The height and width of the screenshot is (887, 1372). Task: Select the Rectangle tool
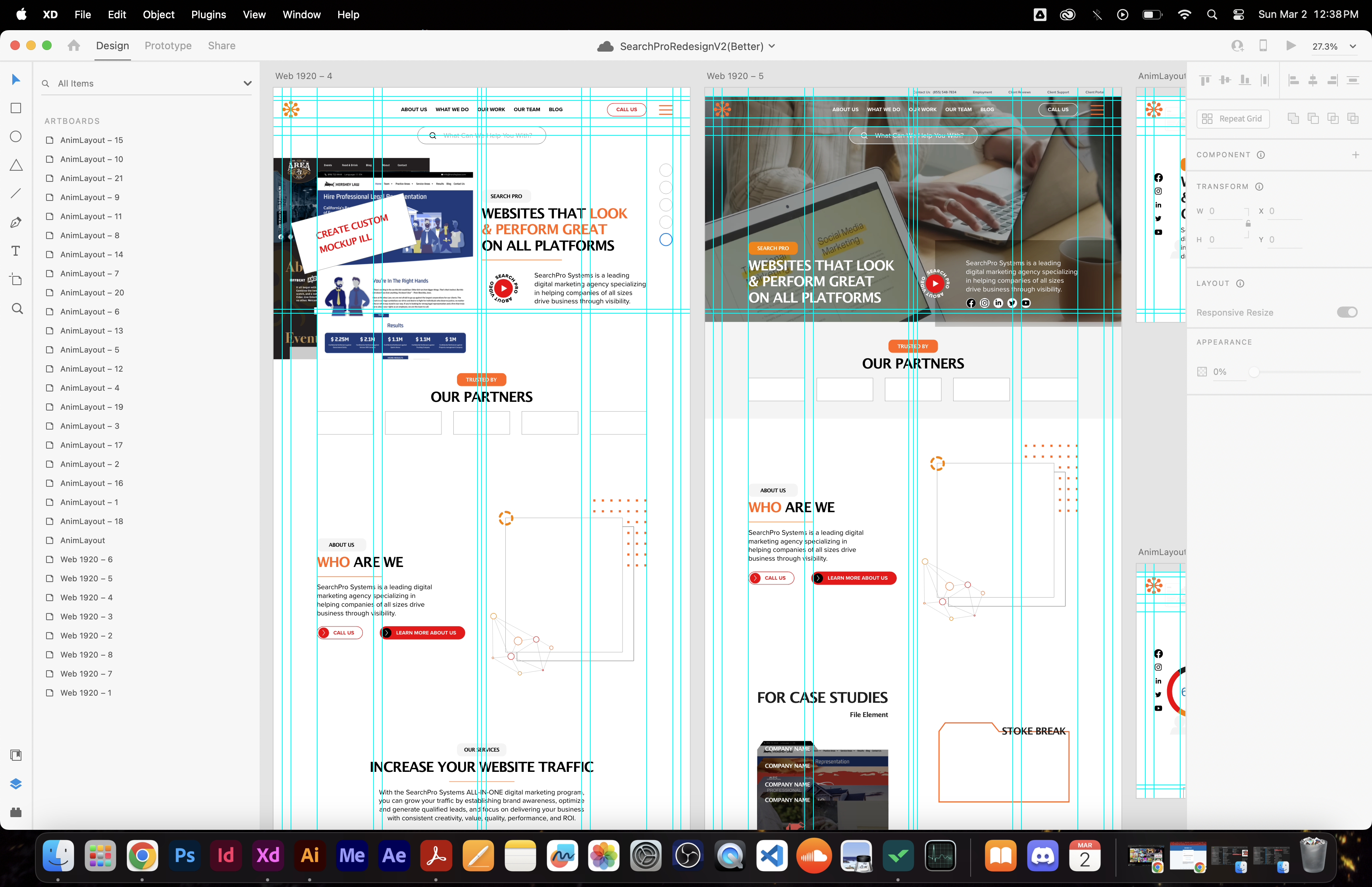click(16, 108)
